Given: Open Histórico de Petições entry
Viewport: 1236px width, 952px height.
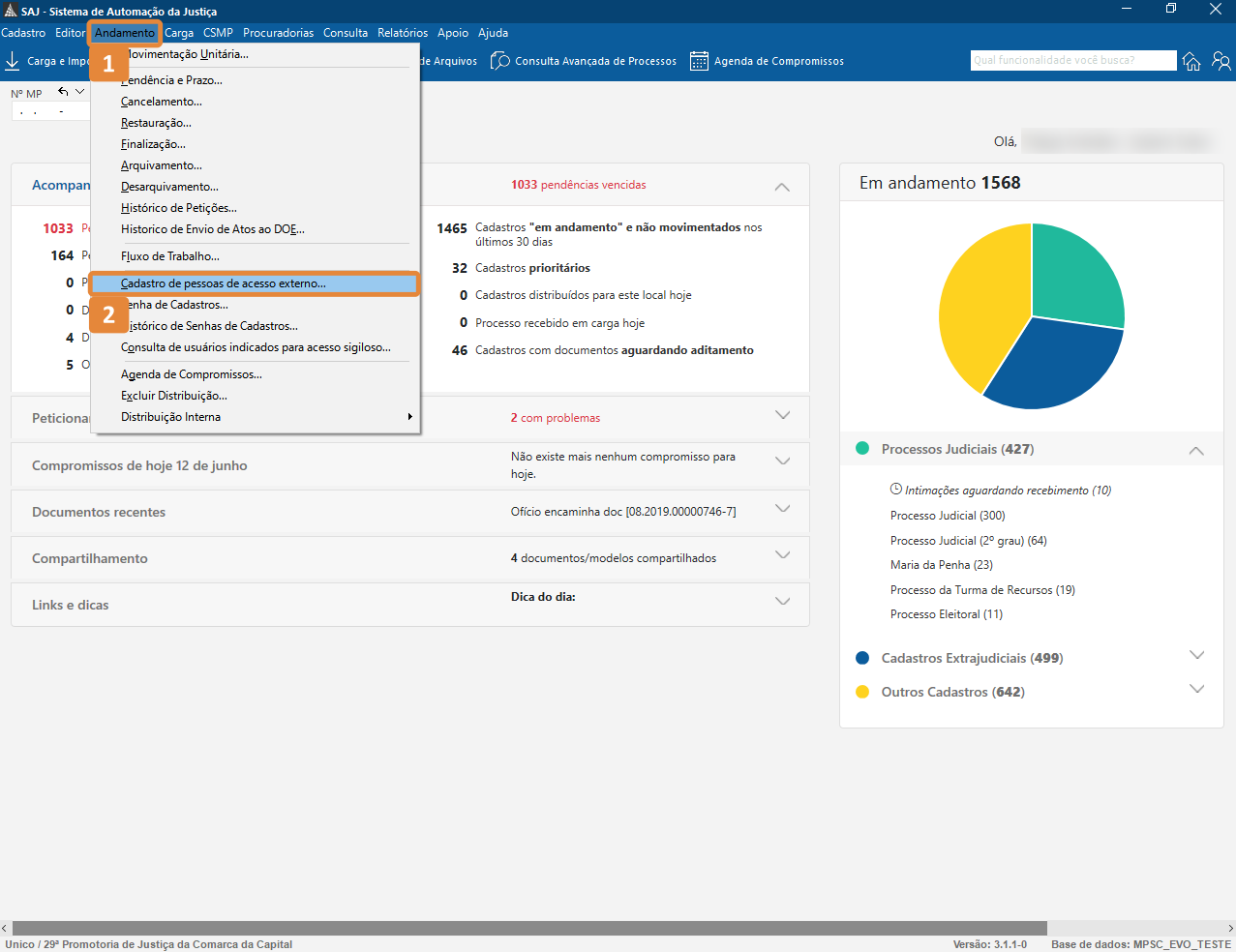Looking at the screenshot, I should (x=255, y=208).
